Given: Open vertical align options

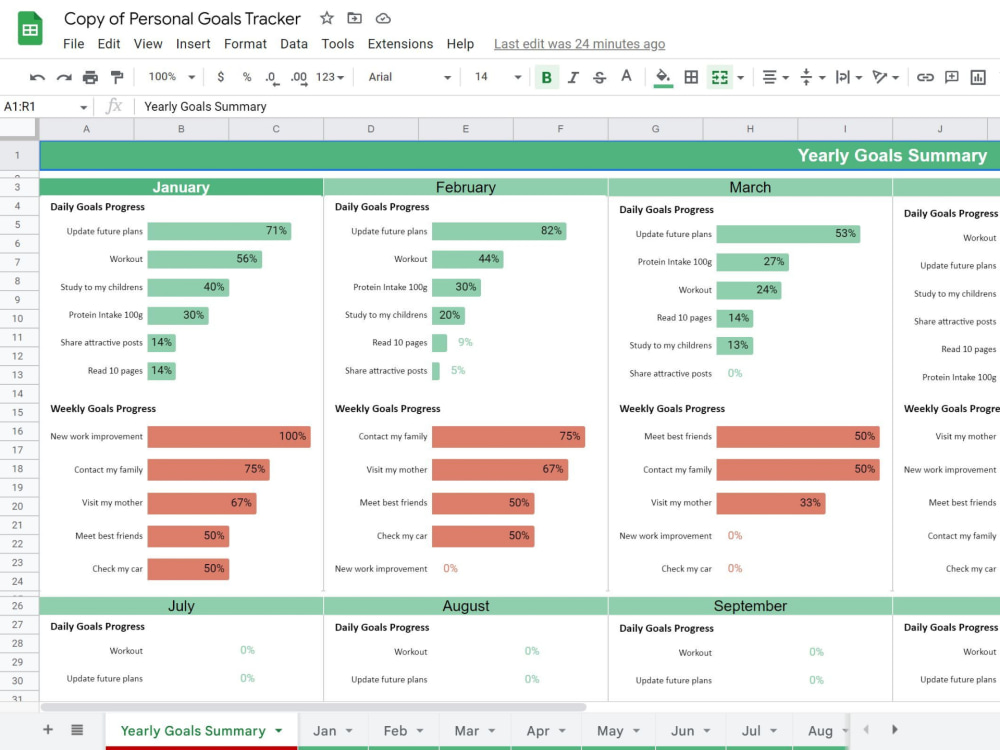Looking at the screenshot, I should 812,77.
